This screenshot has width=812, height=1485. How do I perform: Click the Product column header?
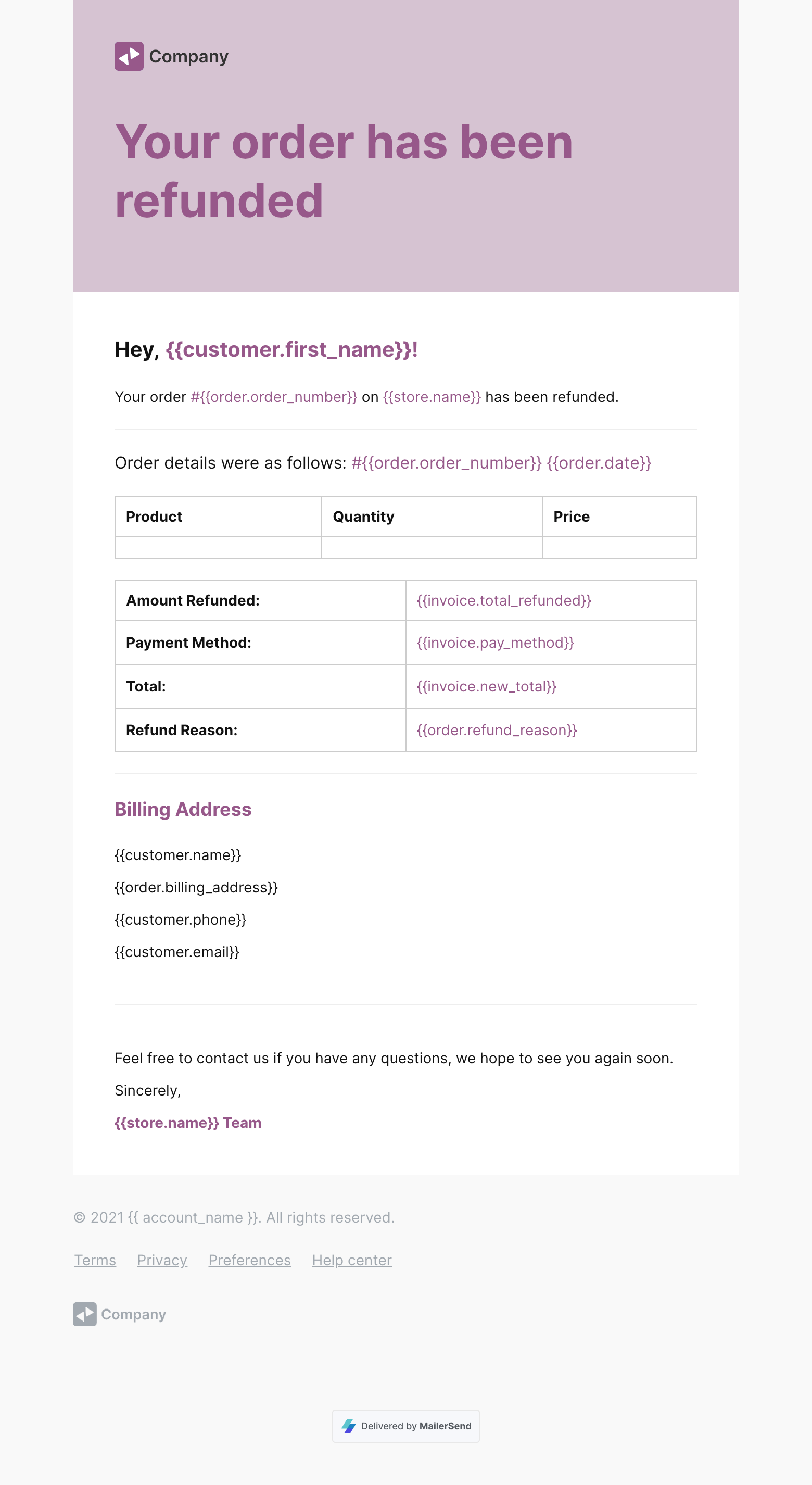(154, 517)
